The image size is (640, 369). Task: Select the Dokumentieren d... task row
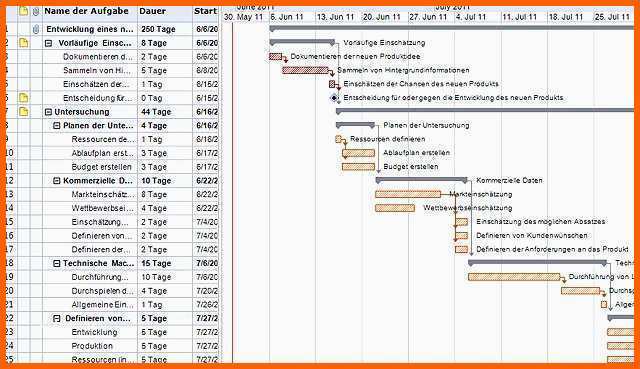coord(98,57)
